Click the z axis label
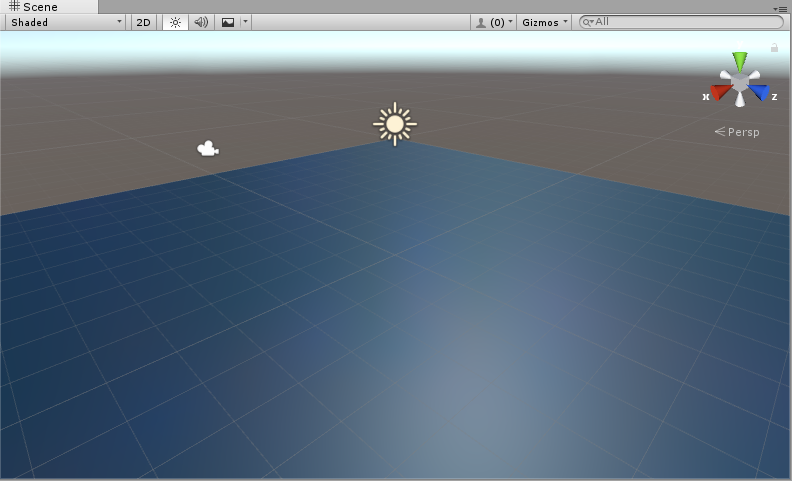The image size is (792, 481). 774,97
